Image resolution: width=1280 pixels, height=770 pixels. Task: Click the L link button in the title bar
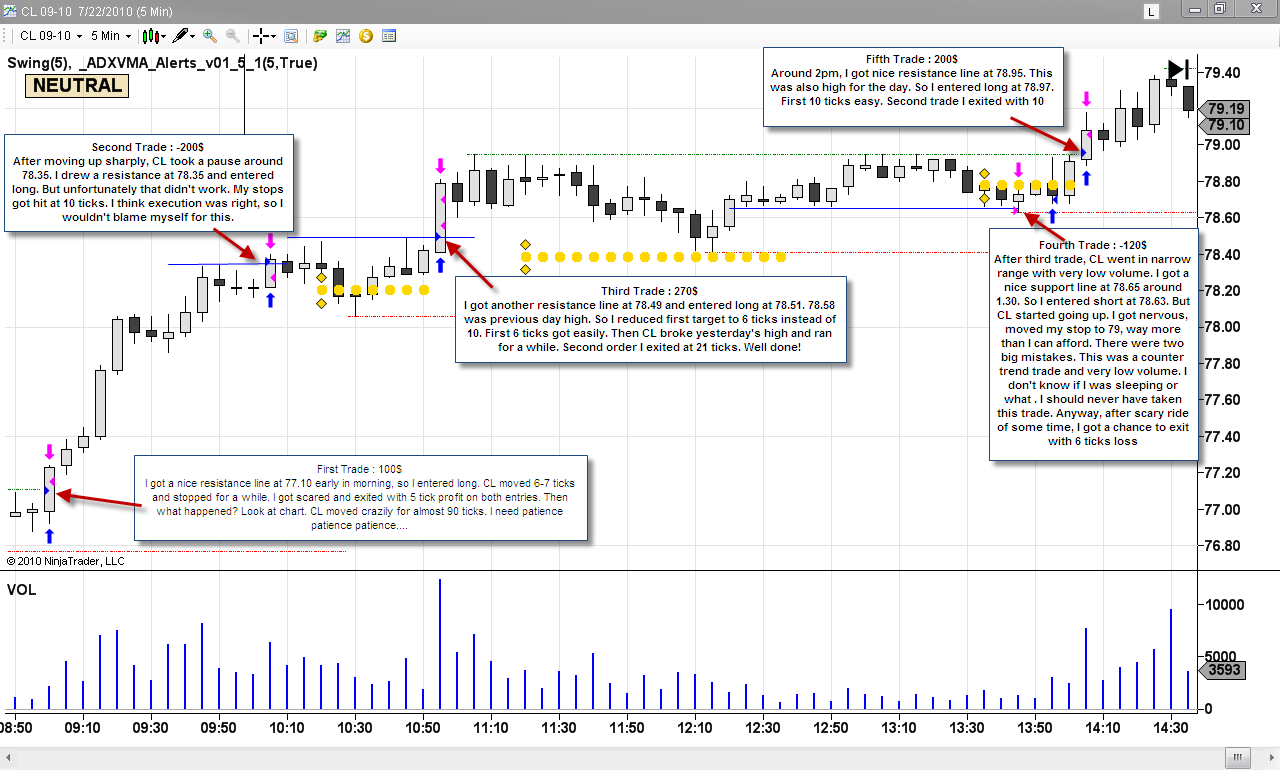1152,11
